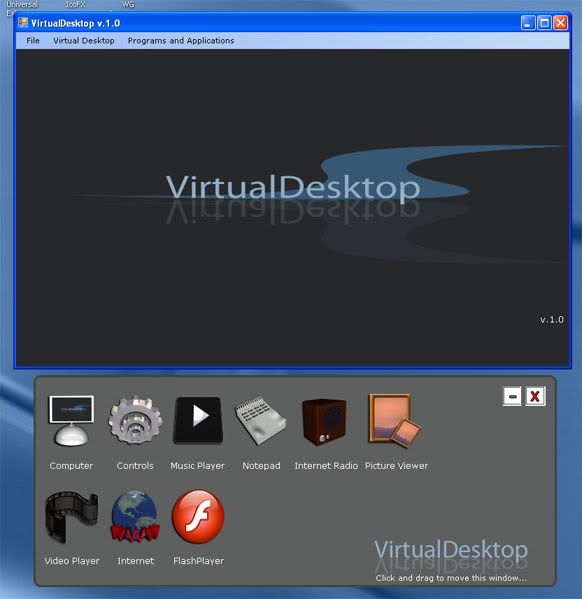Screen dimensions: 582x599
Task: Close the VirtualDesktop v.1.0 window
Action: [x=561, y=23]
